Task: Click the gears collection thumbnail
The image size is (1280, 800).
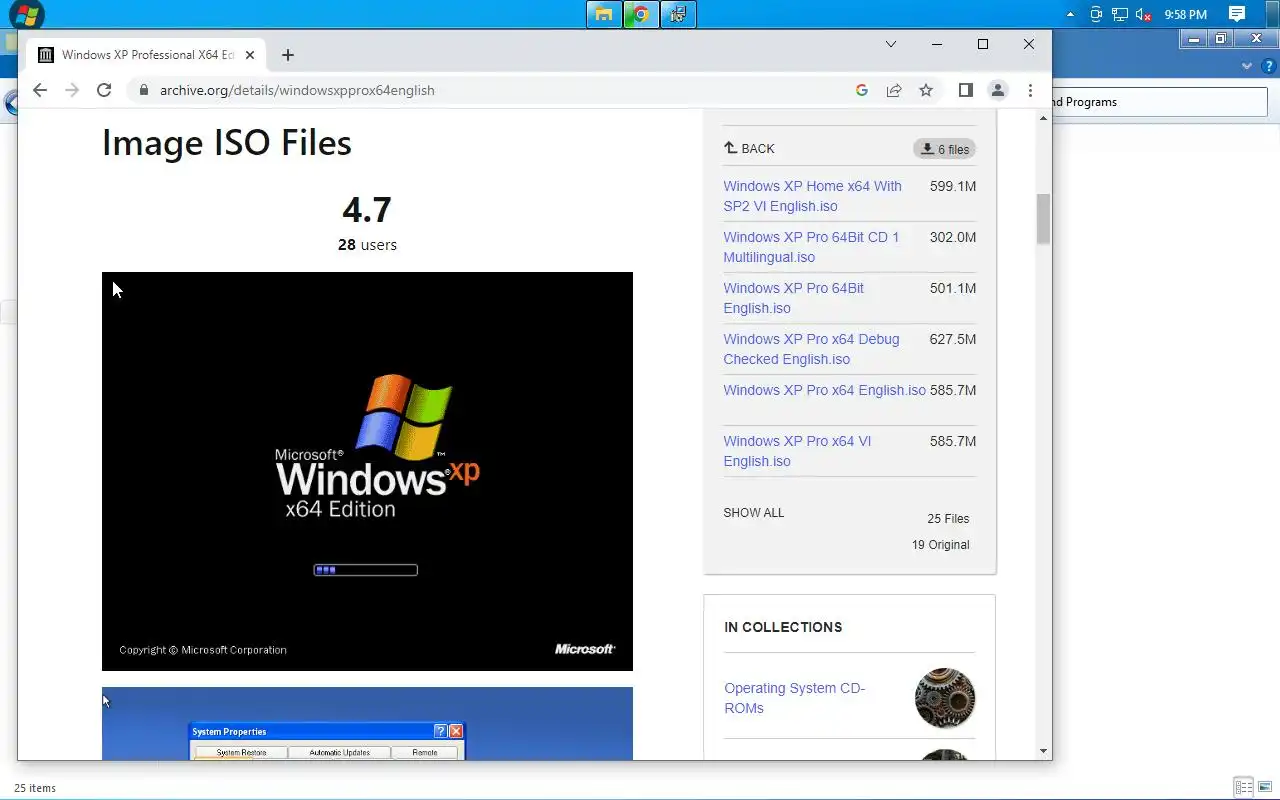Action: [945, 698]
